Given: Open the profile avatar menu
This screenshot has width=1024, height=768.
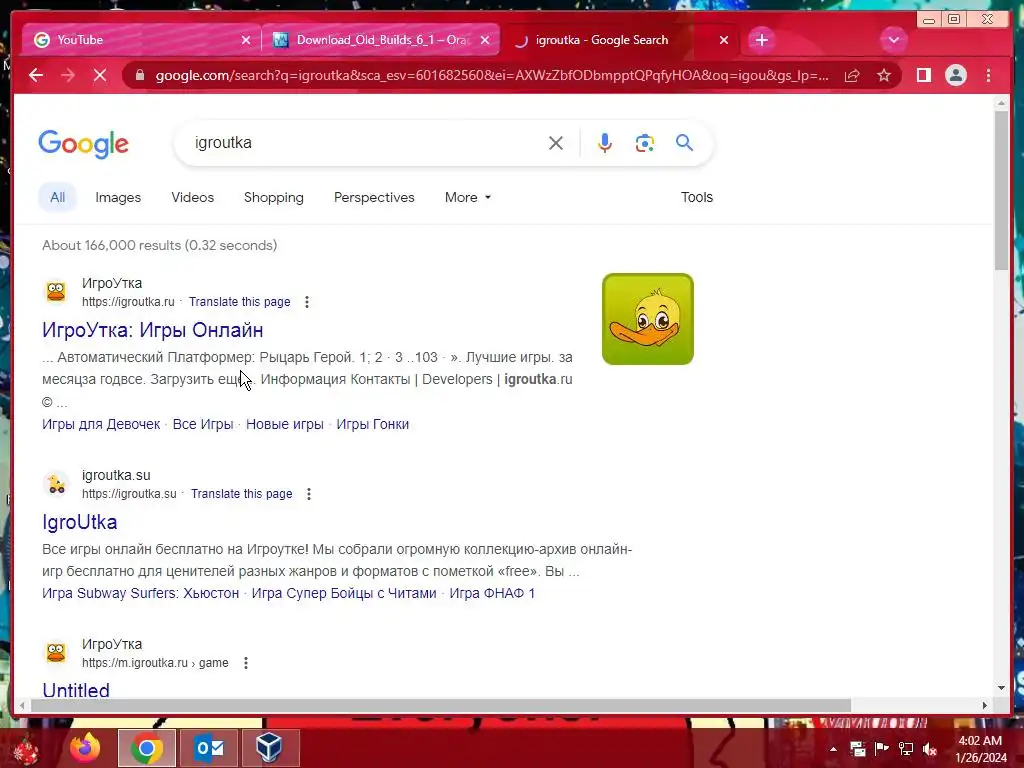Looking at the screenshot, I should (x=955, y=76).
